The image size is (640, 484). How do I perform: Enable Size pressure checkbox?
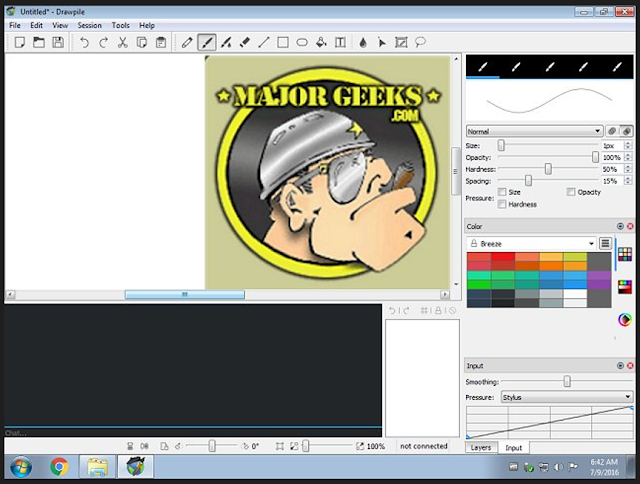tap(502, 192)
